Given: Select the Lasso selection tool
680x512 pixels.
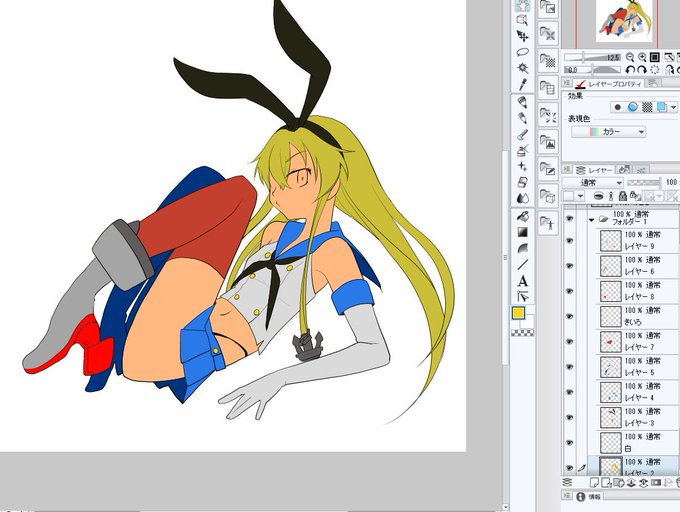Looking at the screenshot, I should [x=523, y=52].
